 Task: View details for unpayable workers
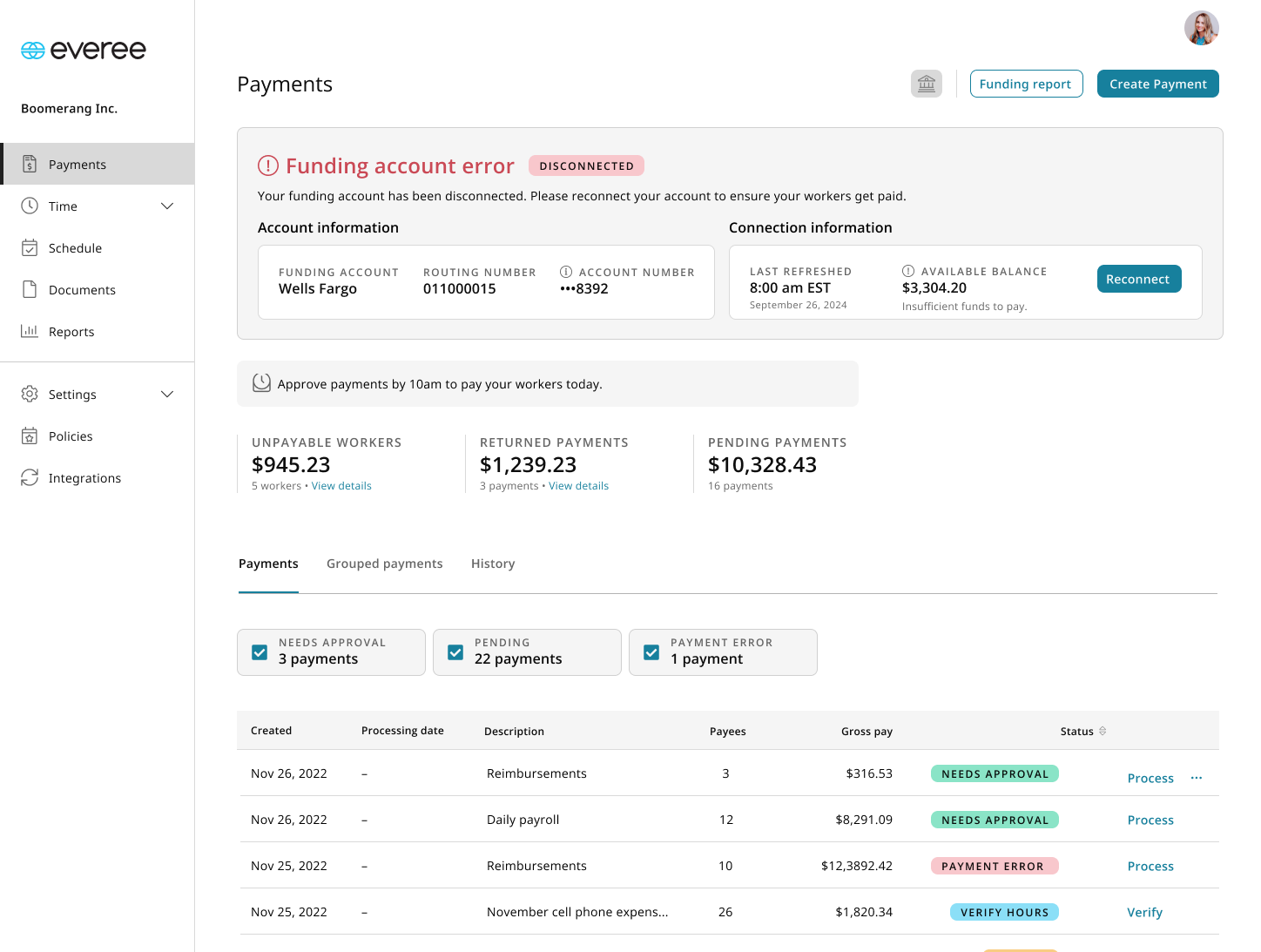(x=341, y=486)
